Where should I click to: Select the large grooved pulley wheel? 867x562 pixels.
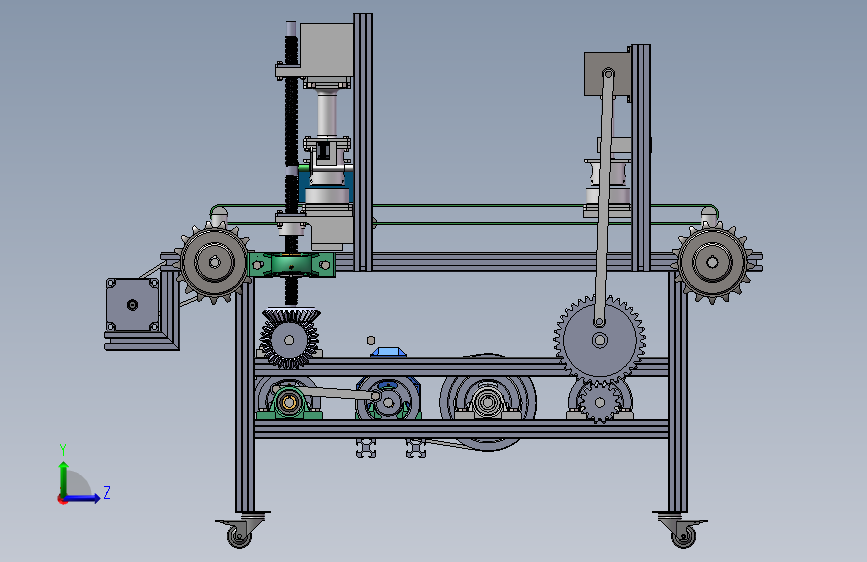[488, 403]
